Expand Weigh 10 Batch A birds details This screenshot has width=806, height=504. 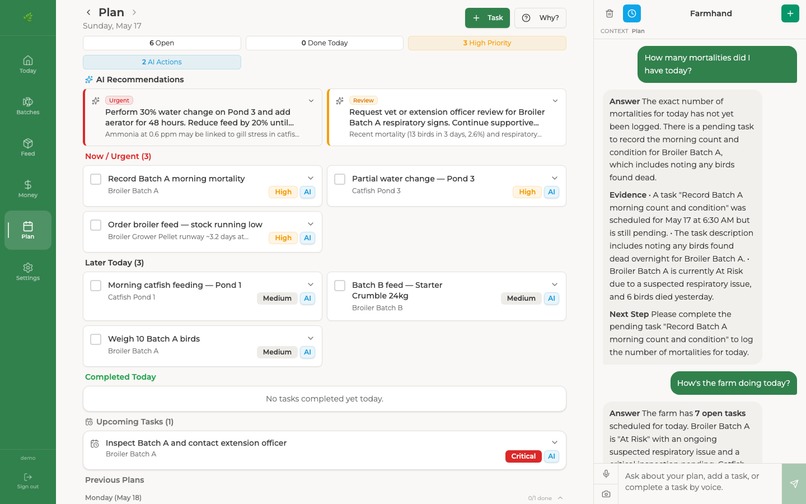click(x=310, y=338)
